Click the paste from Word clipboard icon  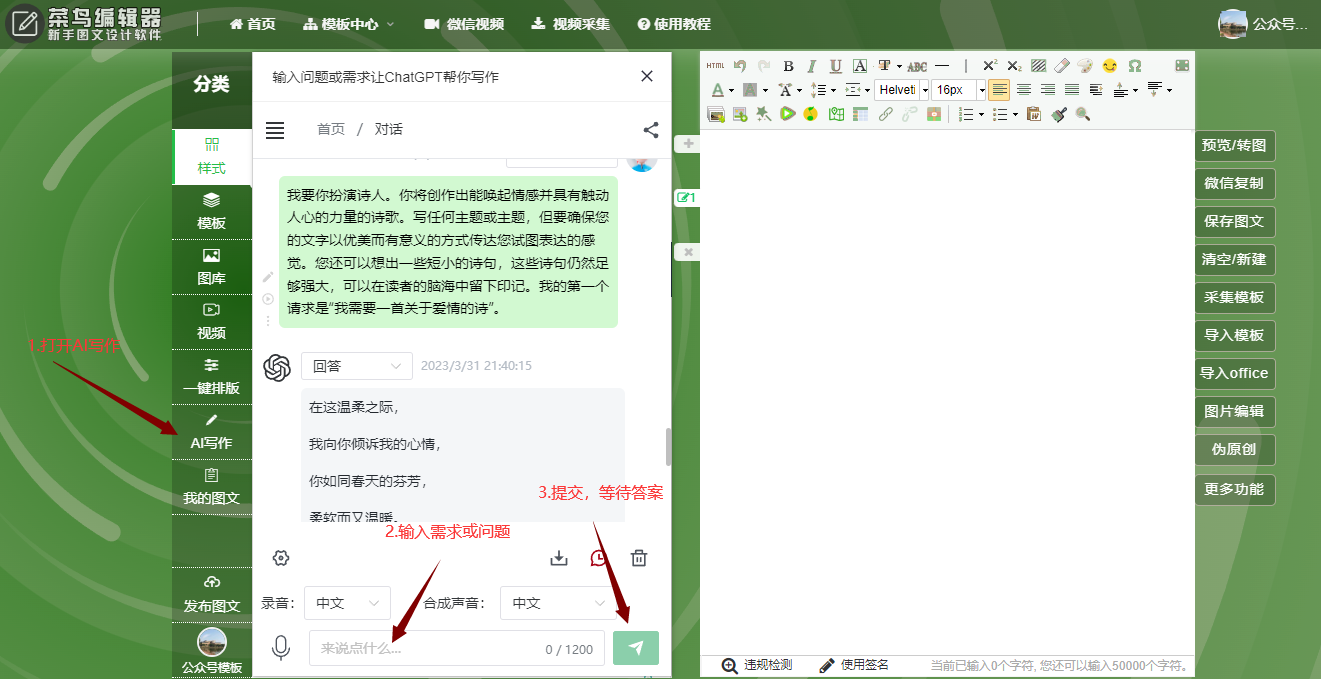point(1034,114)
